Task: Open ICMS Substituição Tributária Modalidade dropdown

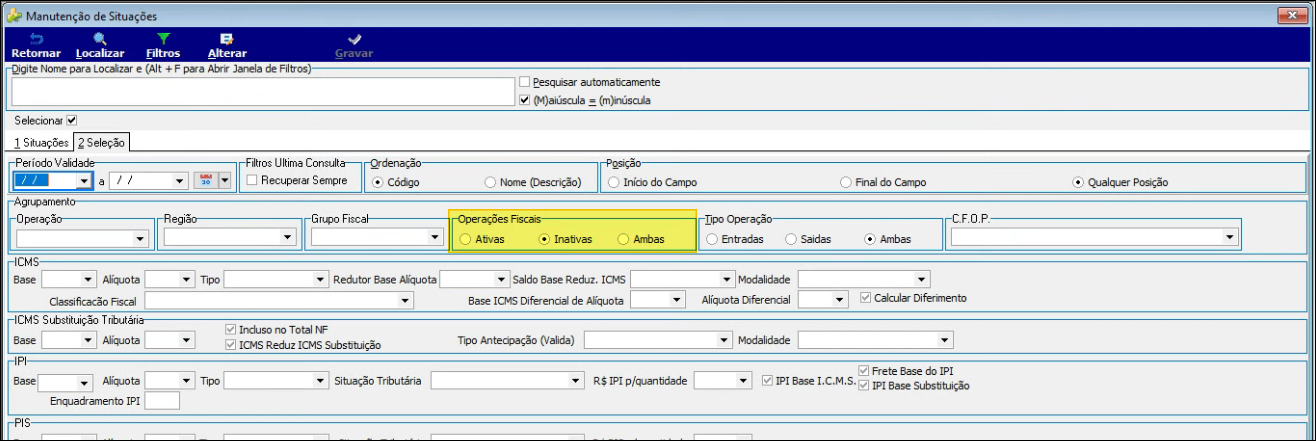Action: click(x=945, y=340)
